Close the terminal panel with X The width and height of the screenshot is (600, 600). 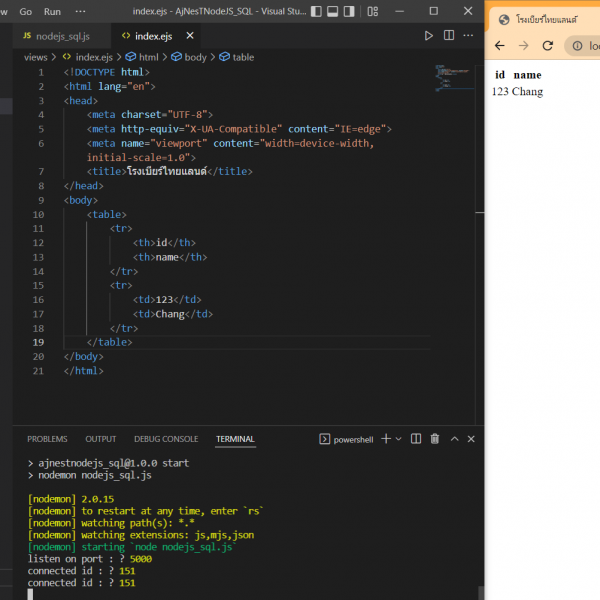471,439
